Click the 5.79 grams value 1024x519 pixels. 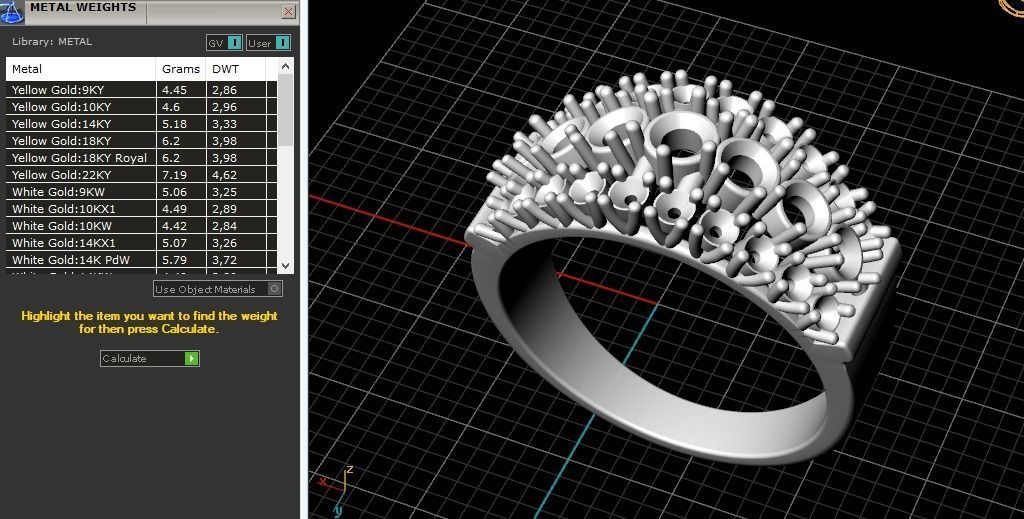coord(174,260)
